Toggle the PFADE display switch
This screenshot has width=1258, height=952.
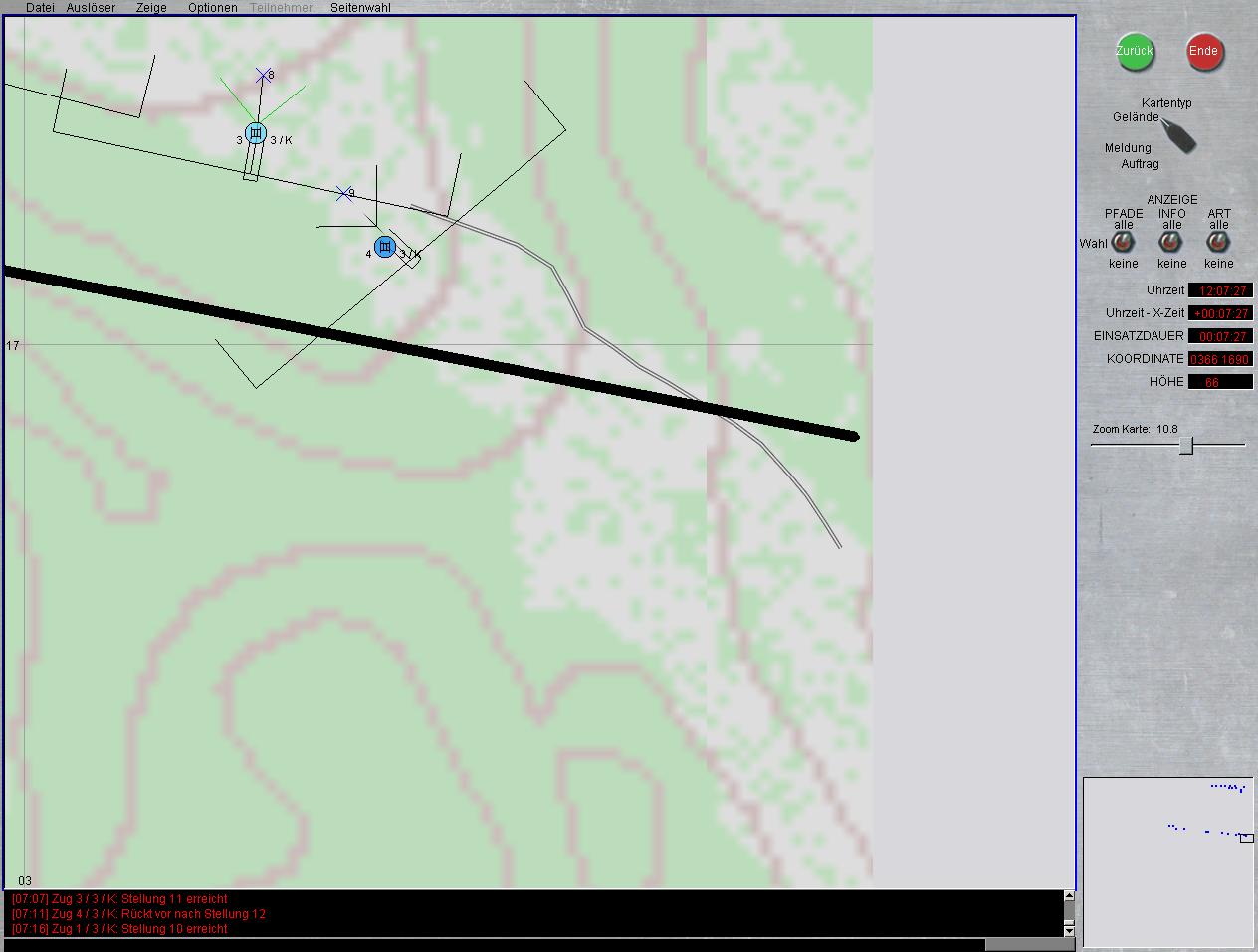point(1123,243)
